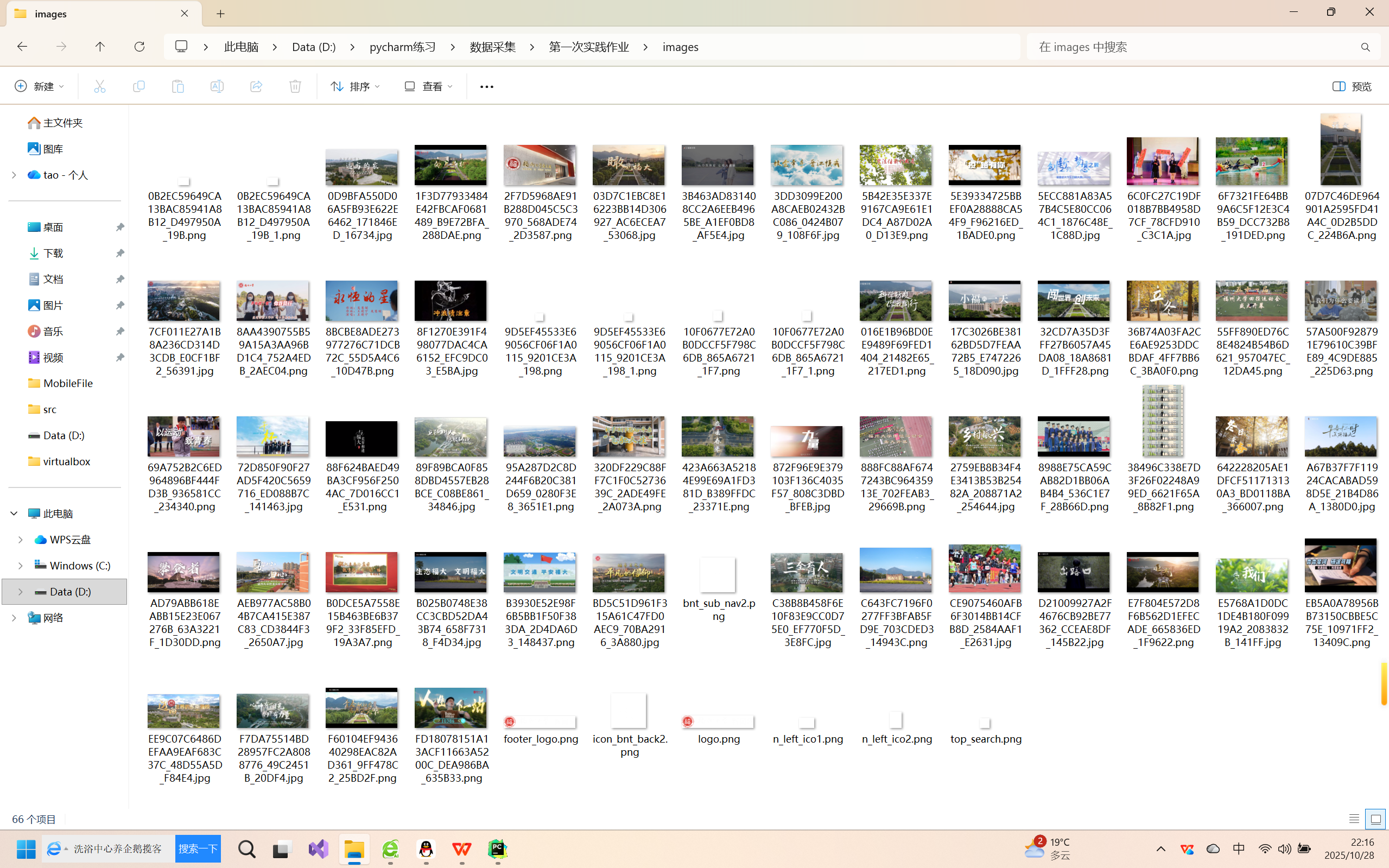Click the Copy icon in toolbar
Image resolution: width=1389 pixels, height=868 pixels.
tap(138, 86)
